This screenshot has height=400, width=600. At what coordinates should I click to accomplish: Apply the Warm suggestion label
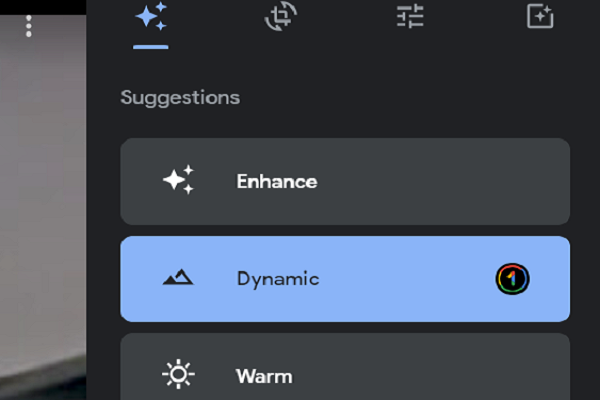tap(264, 377)
